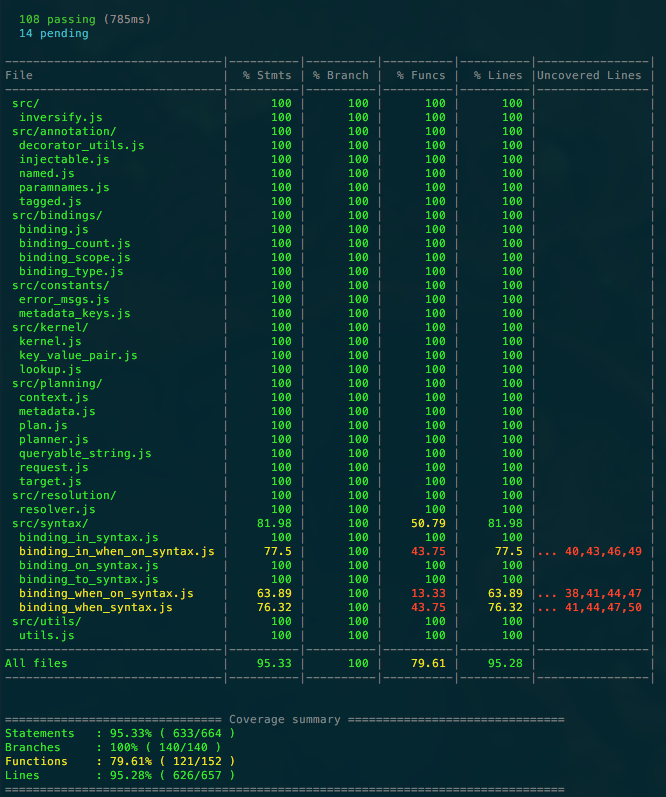Select the 'decorator_utils.js' file name
Image resolution: width=666 pixels, height=797 pixels.
[82, 145]
